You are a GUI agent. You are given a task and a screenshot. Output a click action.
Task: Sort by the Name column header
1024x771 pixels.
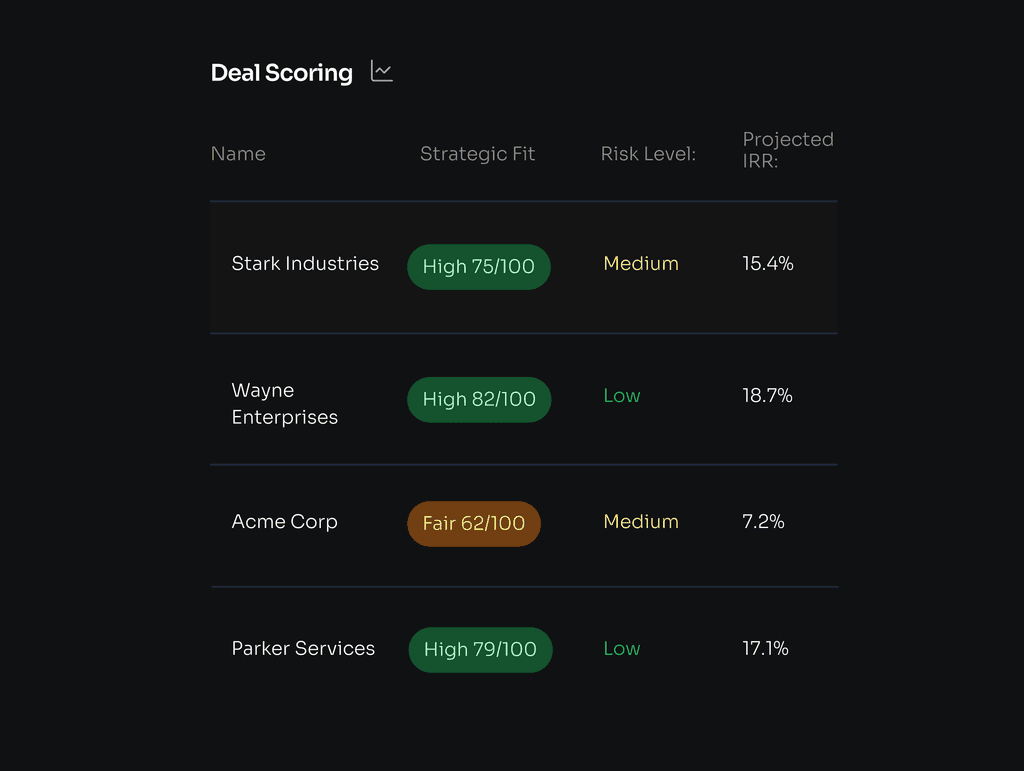(238, 153)
